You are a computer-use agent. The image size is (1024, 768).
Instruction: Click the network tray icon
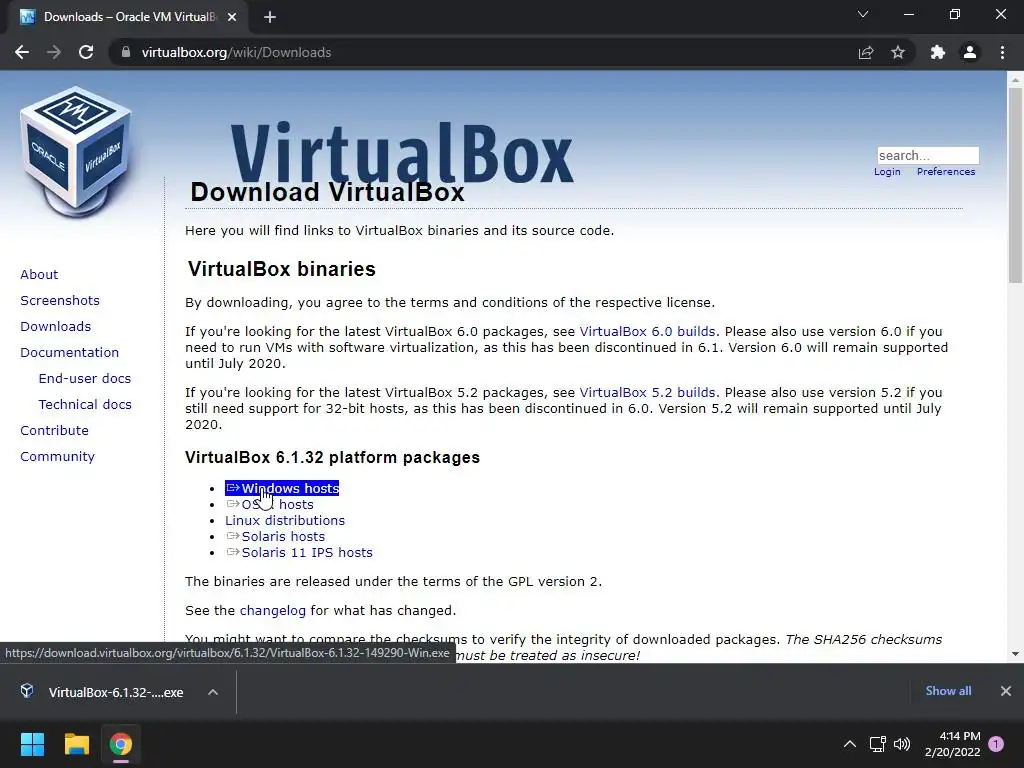877,744
